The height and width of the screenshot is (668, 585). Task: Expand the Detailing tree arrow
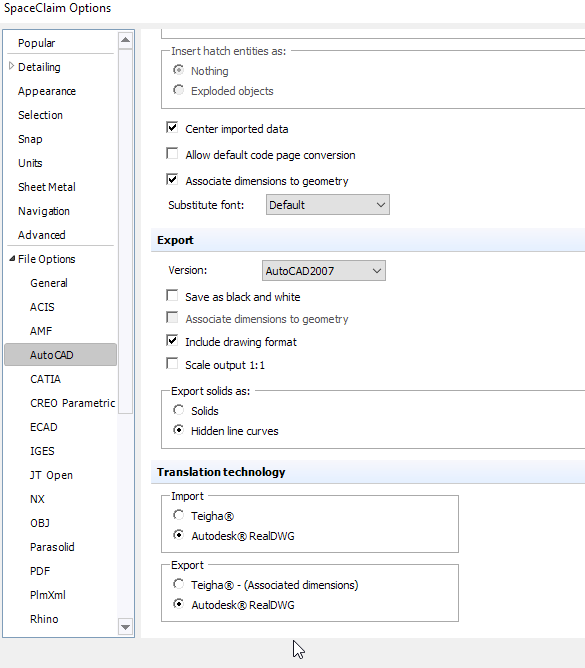tap(12, 66)
